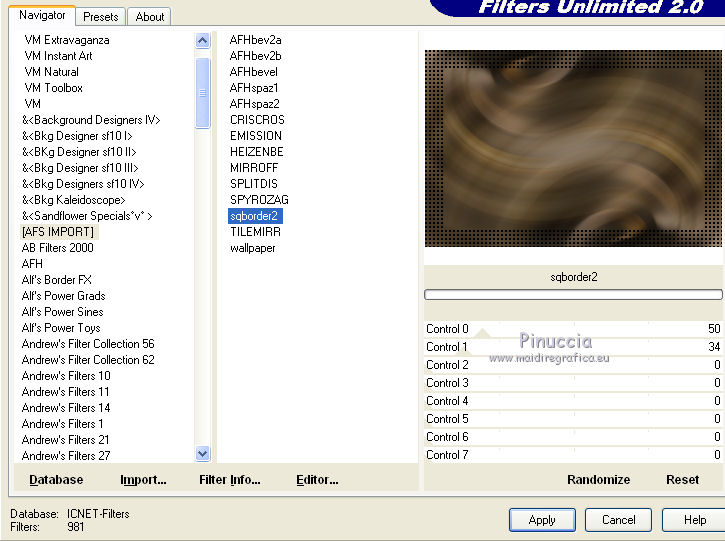Select Andrew's Filters 10 category
The image size is (725, 541).
pyautogui.click(x=66, y=376)
